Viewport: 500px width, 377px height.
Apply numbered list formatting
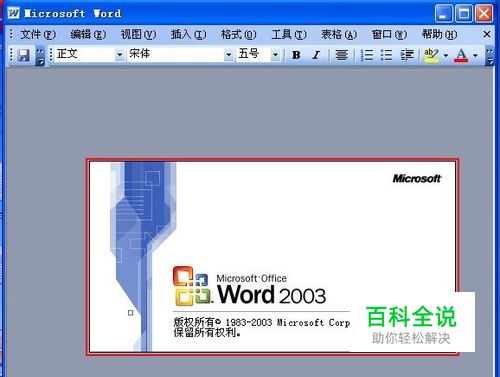[x=367, y=55]
